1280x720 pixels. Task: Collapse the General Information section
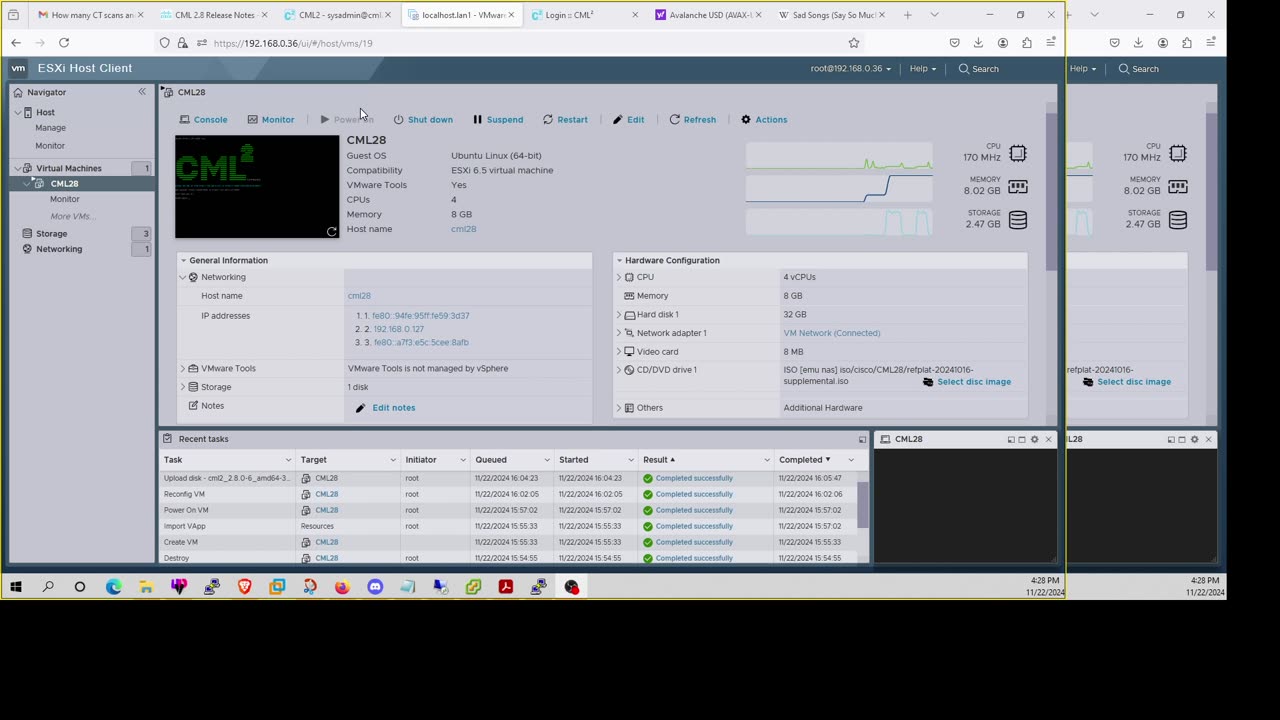[183, 260]
